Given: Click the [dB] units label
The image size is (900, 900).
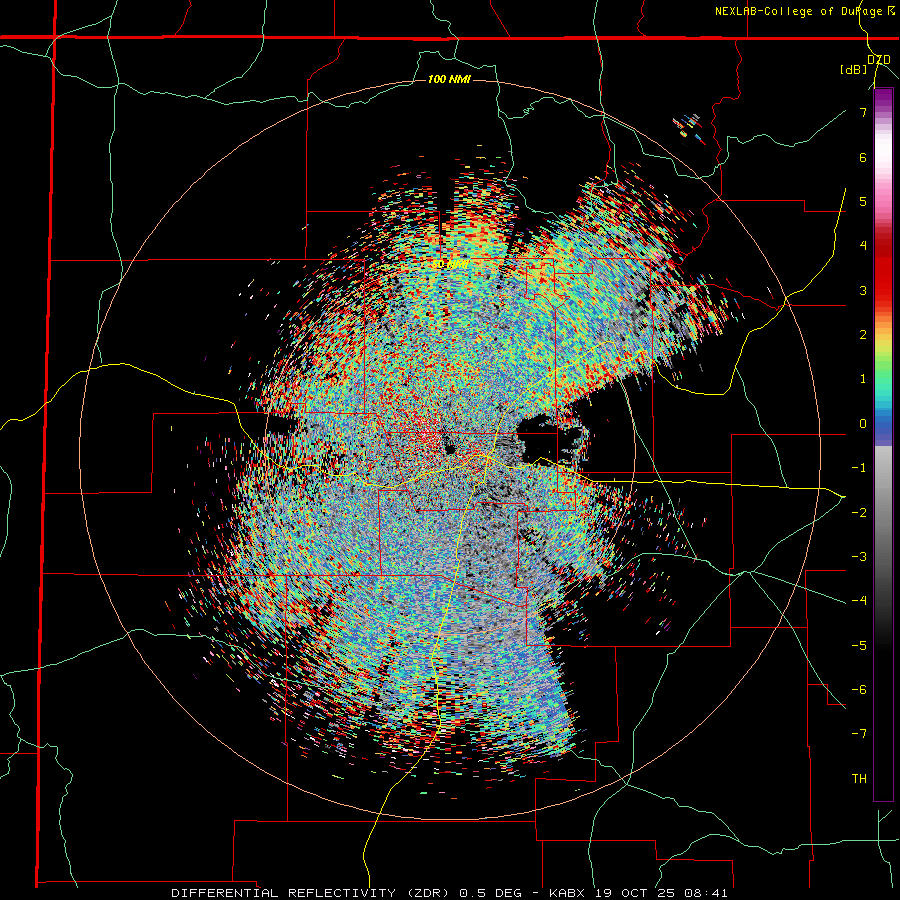Looking at the screenshot, I should [x=854, y=70].
